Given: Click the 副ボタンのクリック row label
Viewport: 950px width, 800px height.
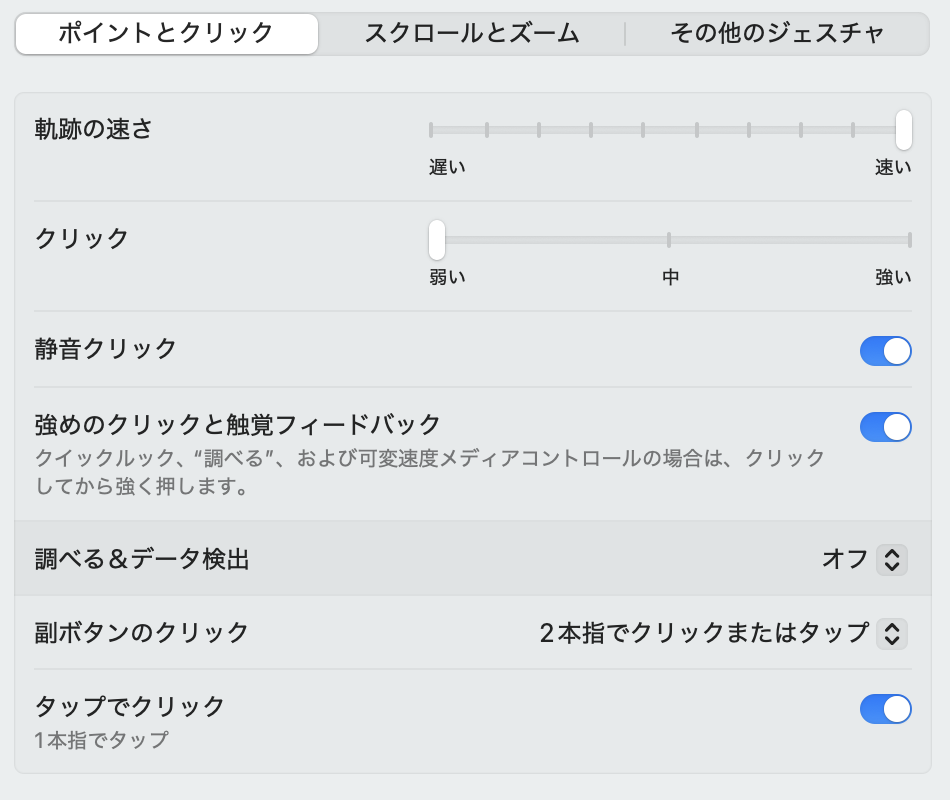Looking at the screenshot, I should click(x=142, y=633).
